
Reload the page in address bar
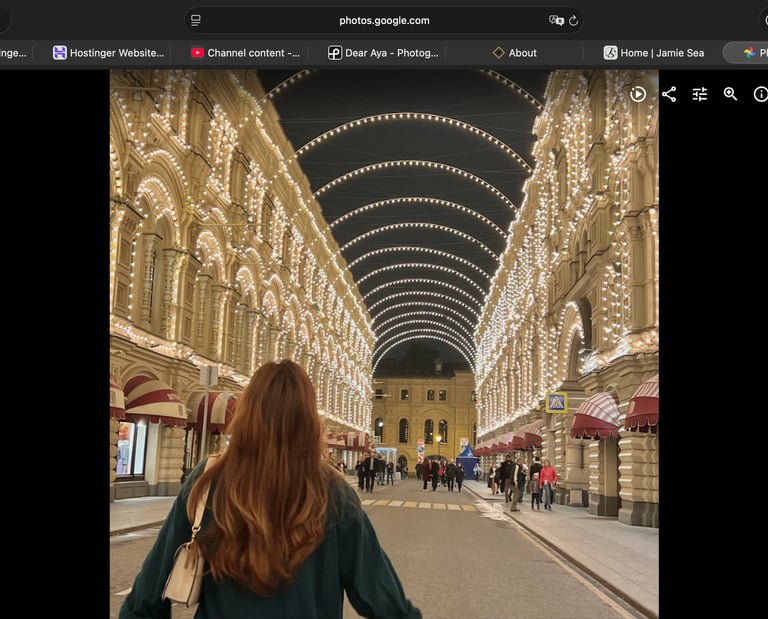(x=574, y=21)
